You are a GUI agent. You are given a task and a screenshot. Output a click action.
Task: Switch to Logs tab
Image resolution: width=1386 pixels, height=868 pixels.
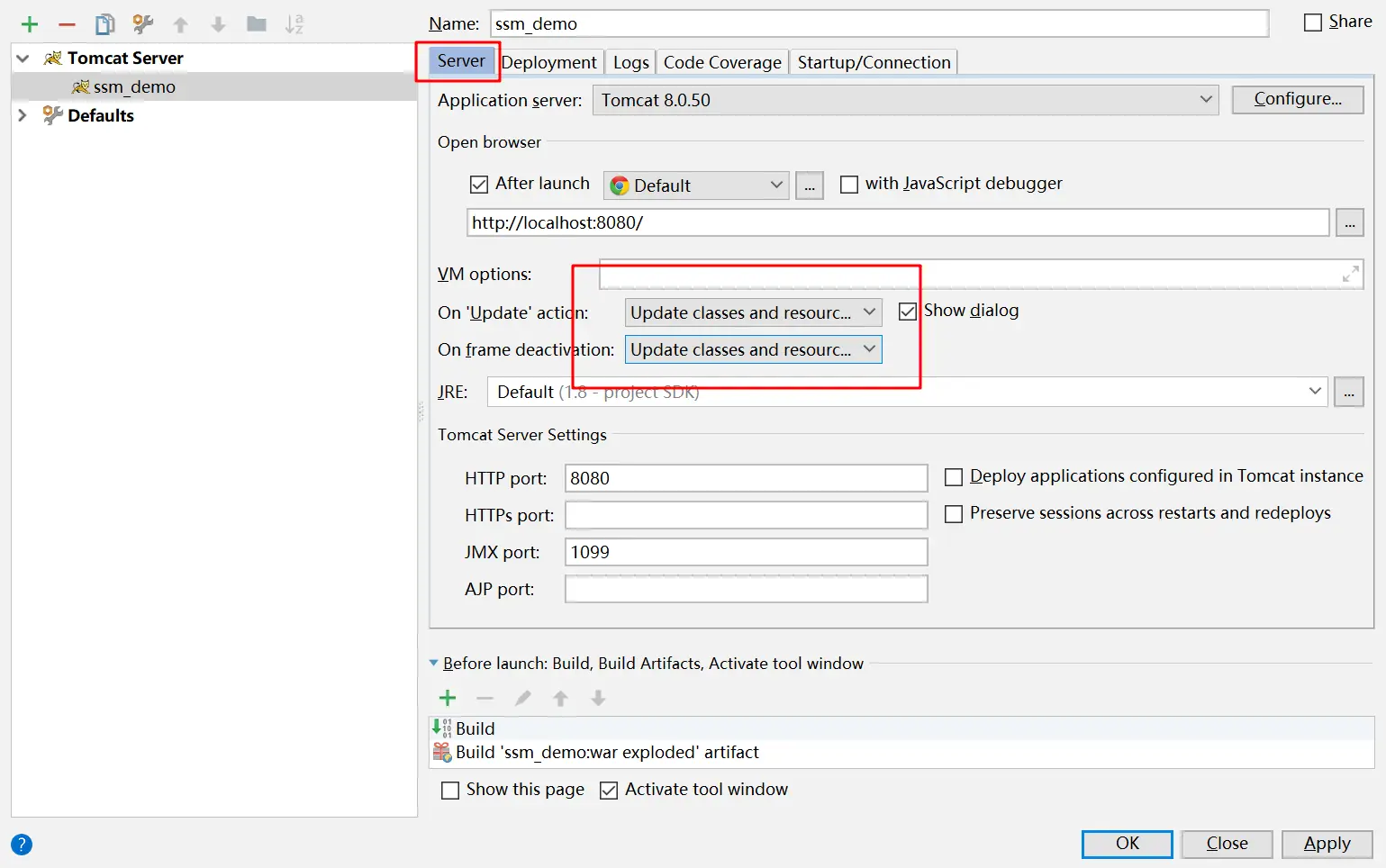630,62
